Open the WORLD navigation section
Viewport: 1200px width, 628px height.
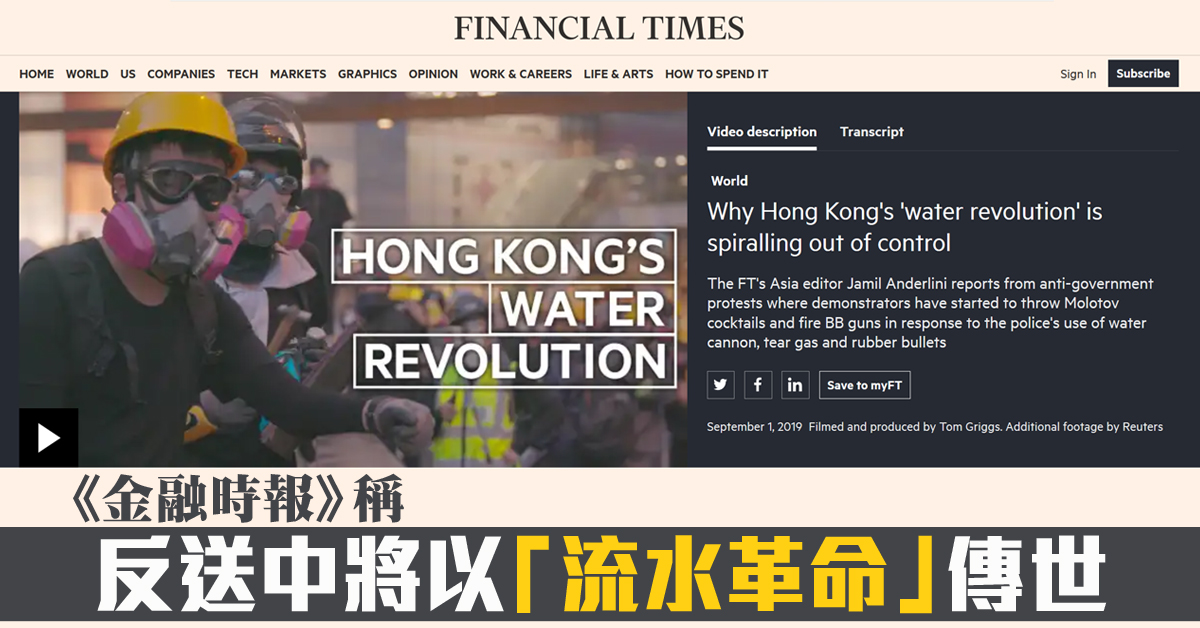coord(87,74)
